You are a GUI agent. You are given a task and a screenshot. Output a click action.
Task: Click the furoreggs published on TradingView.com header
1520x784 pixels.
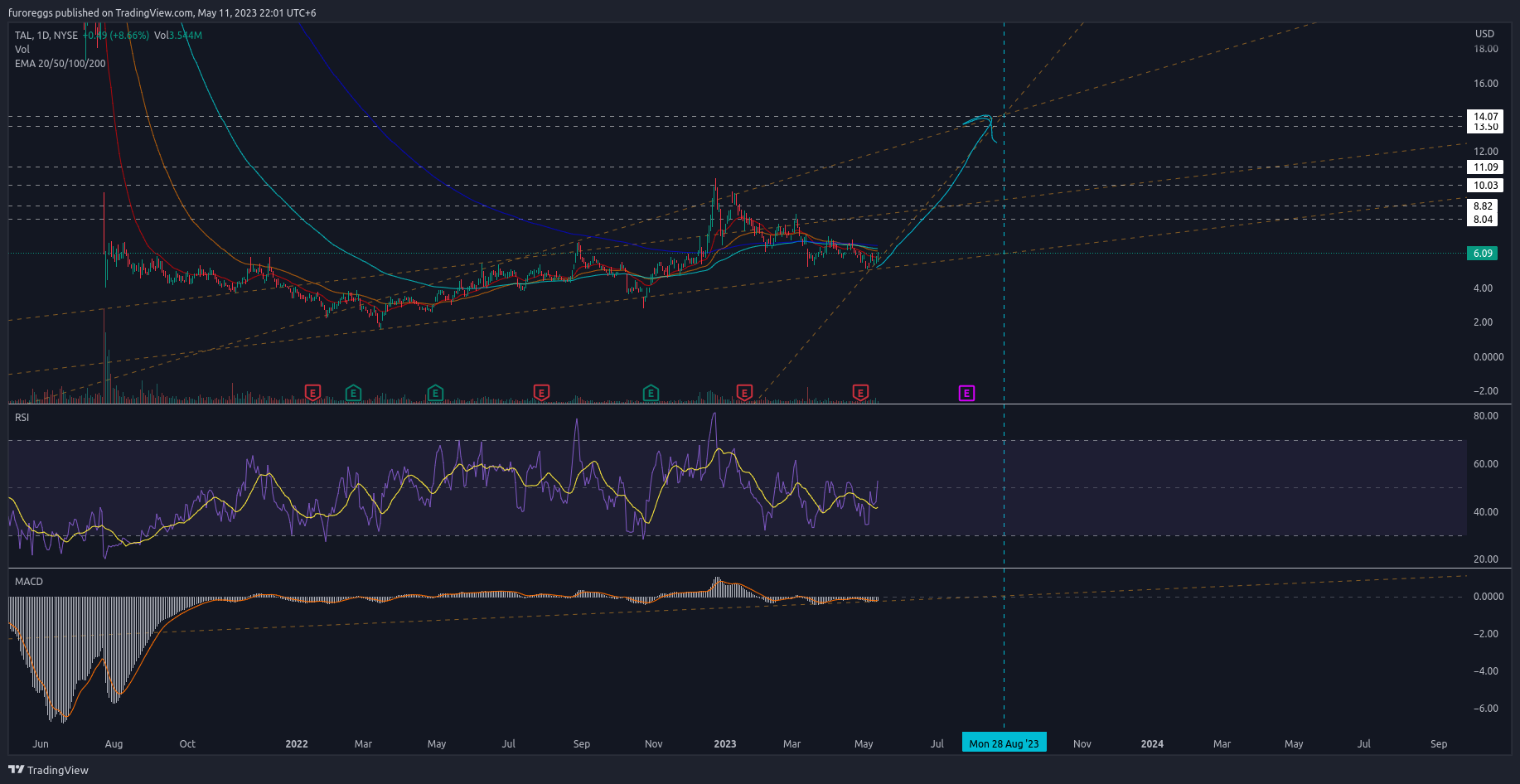[x=162, y=13]
